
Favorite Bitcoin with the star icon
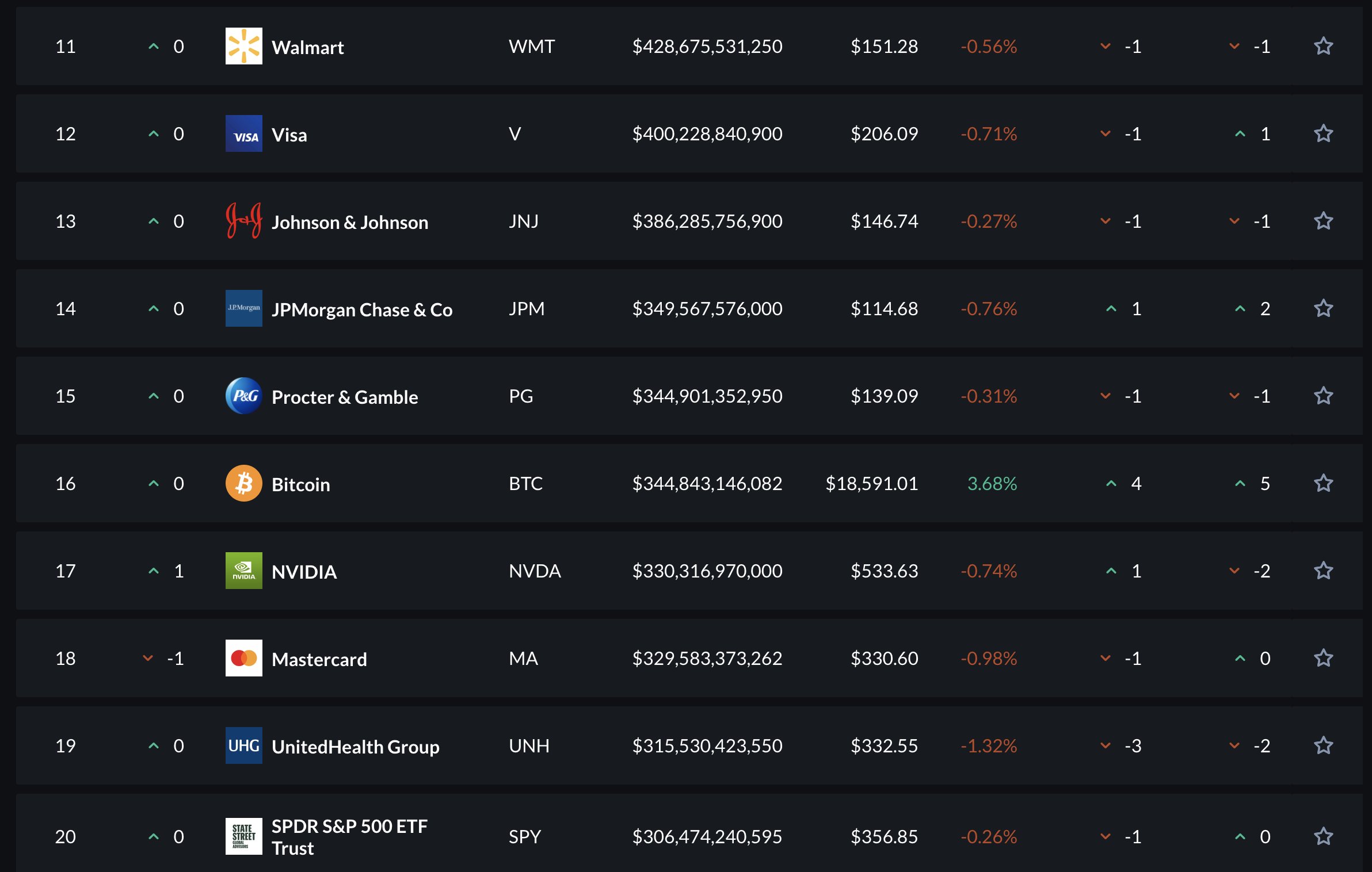(1323, 483)
